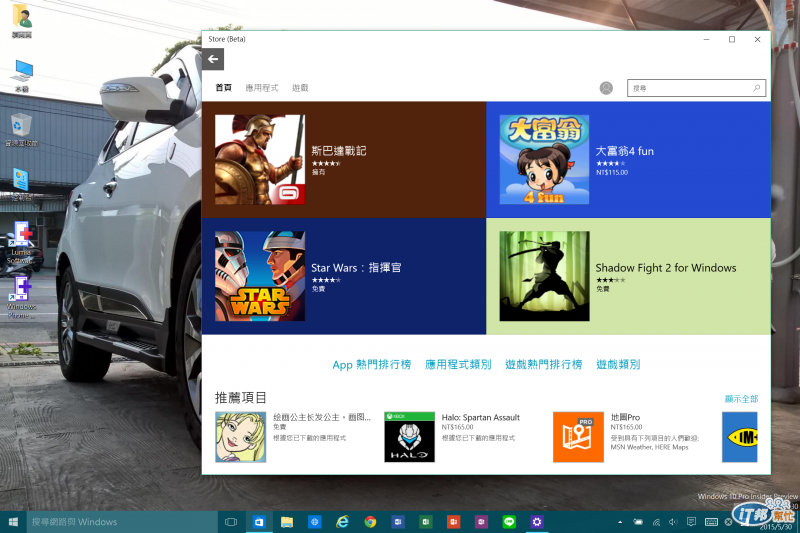
Task: Click the Store icon on the taskbar
Action: pos(259,522)
